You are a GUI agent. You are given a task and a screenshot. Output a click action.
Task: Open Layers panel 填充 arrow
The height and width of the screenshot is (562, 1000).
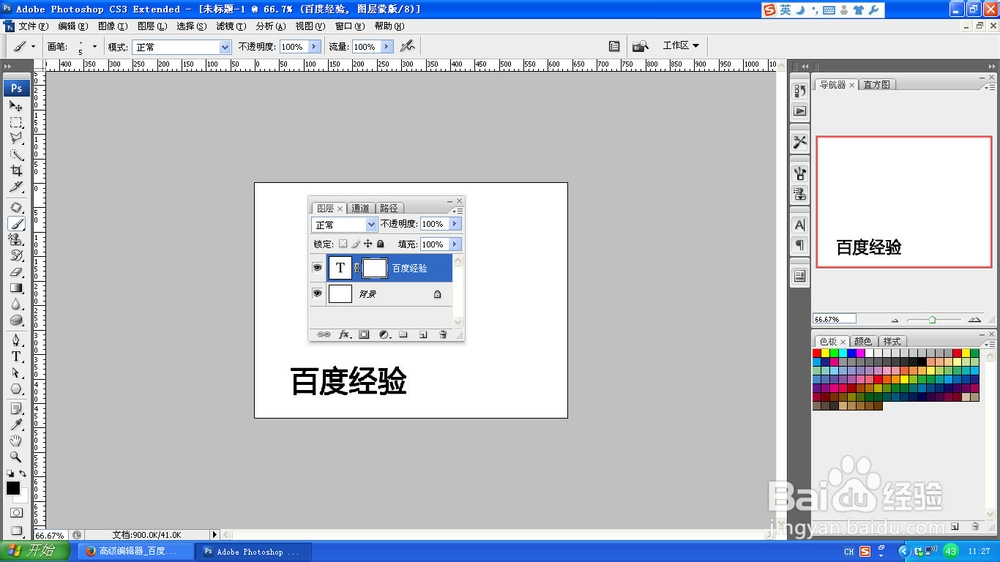455,244
